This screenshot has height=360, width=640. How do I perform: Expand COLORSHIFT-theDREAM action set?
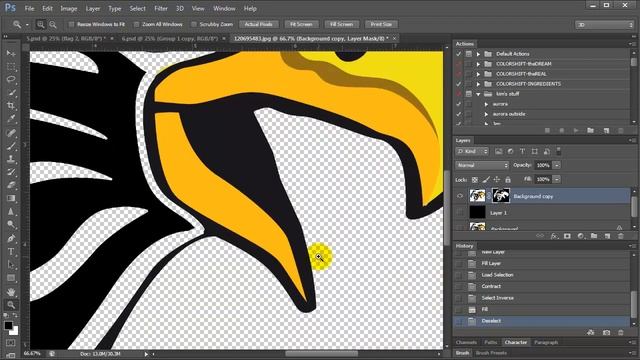click(x=478, y=64)
